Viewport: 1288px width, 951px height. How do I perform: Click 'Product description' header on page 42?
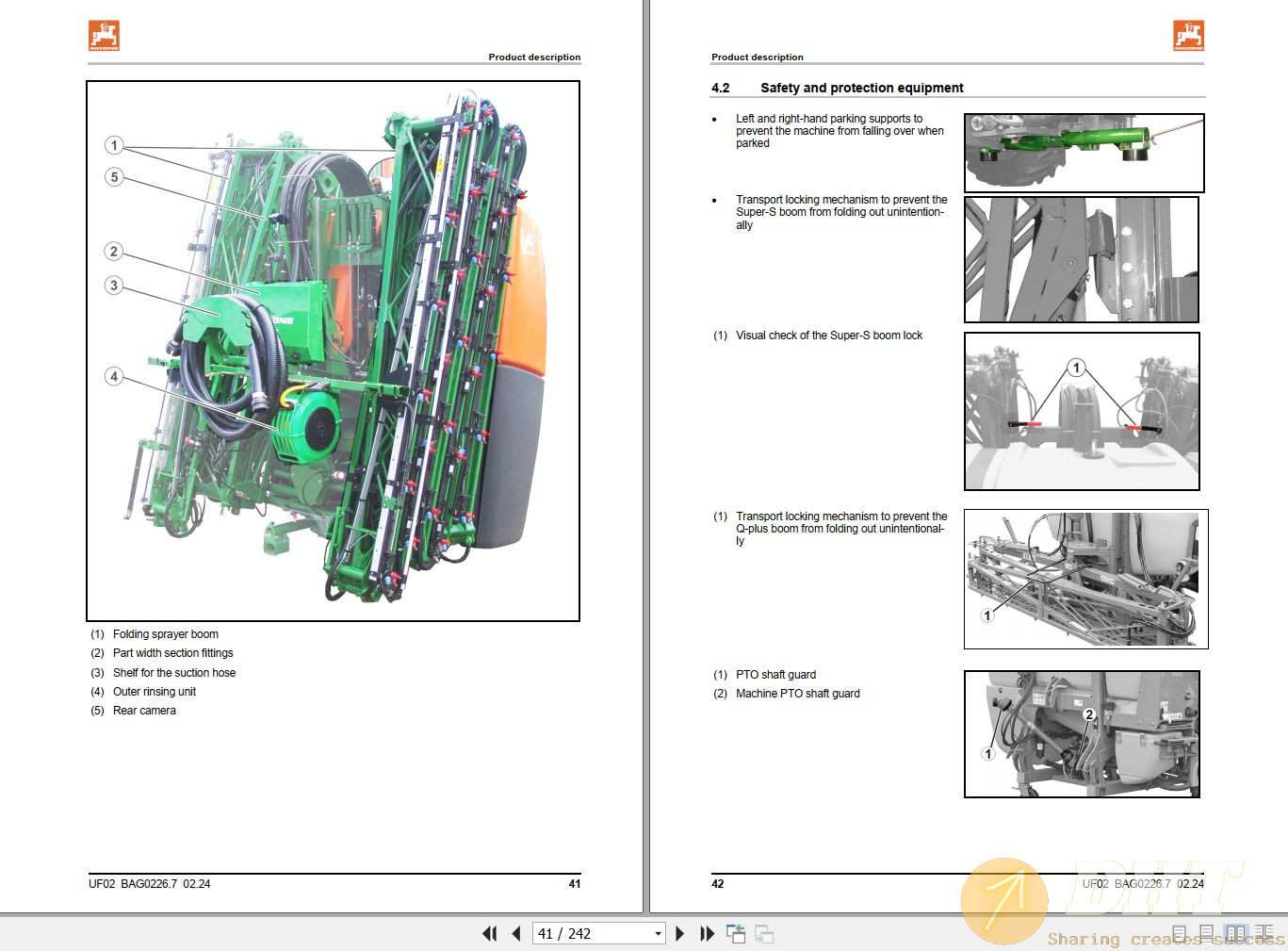click(x=758, y=57)
